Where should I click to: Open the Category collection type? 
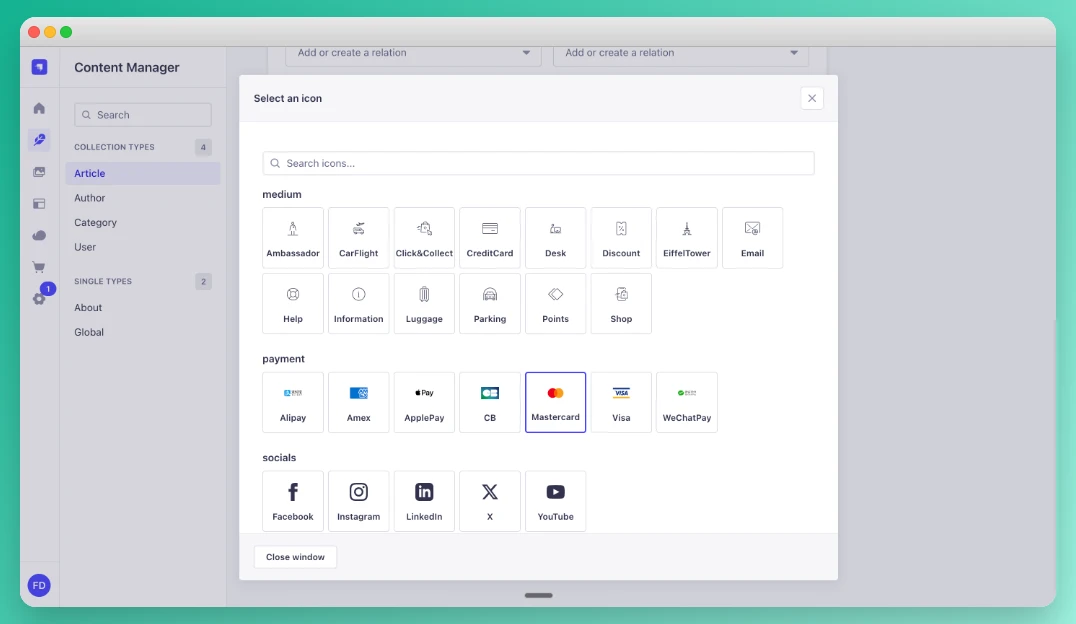coord(95,222)
